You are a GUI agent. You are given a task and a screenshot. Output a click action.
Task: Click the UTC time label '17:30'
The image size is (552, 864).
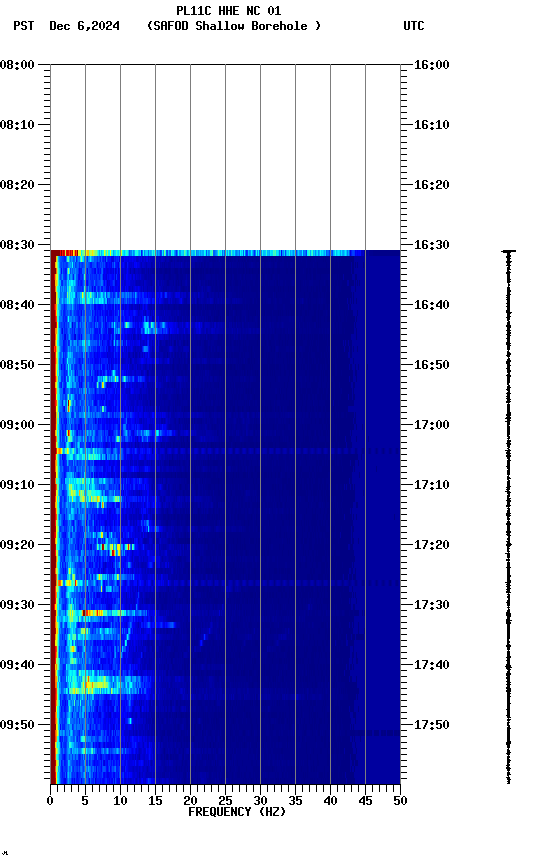click(432, 605)
